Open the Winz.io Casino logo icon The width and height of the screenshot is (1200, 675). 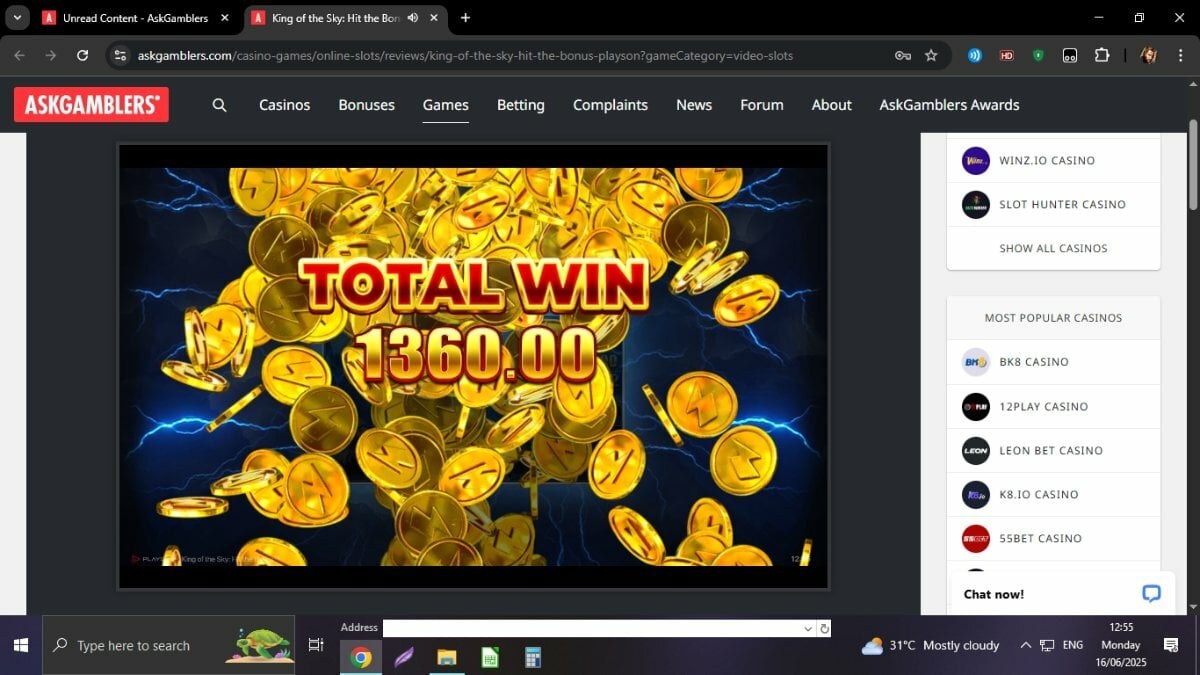pyautogui.click(x=975, y=160)
